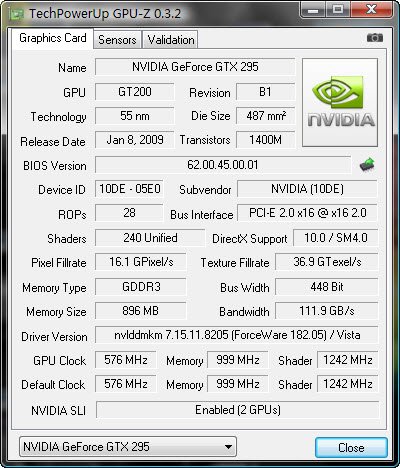
Task: Click the NVIDIA logo image
Action: [340, 102]
